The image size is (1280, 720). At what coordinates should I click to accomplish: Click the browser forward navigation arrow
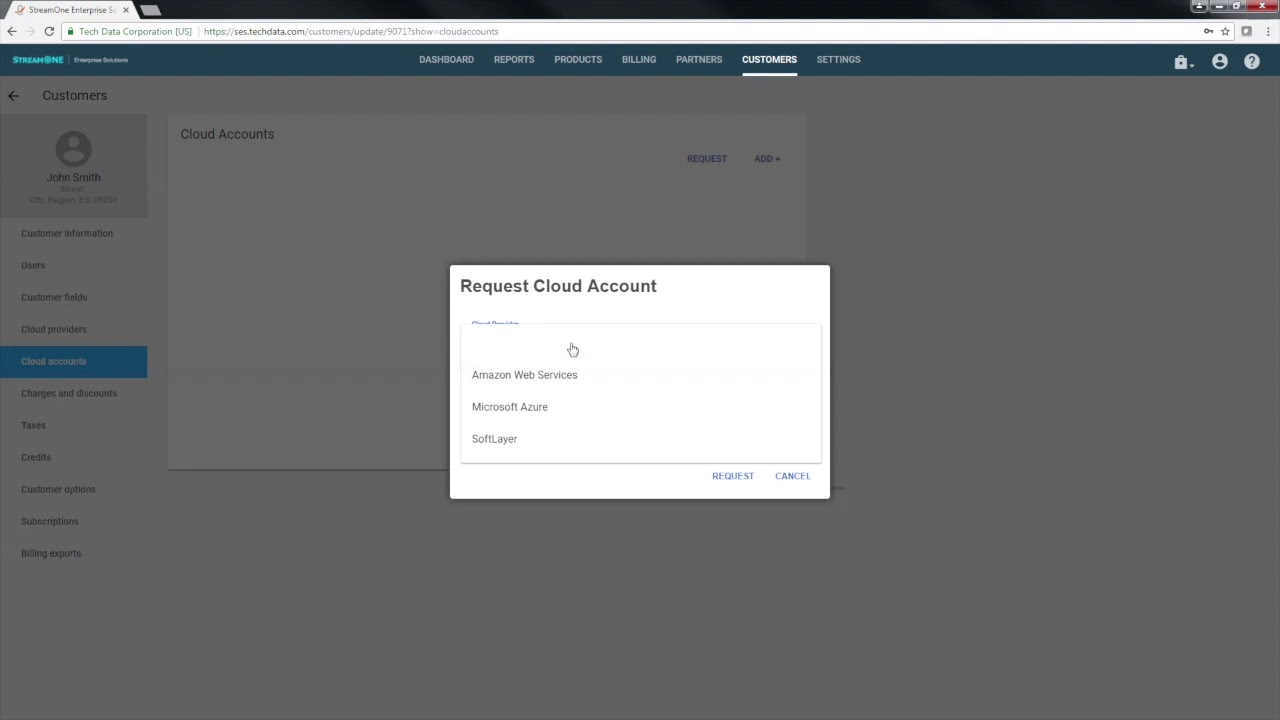(x=31, y=32)
